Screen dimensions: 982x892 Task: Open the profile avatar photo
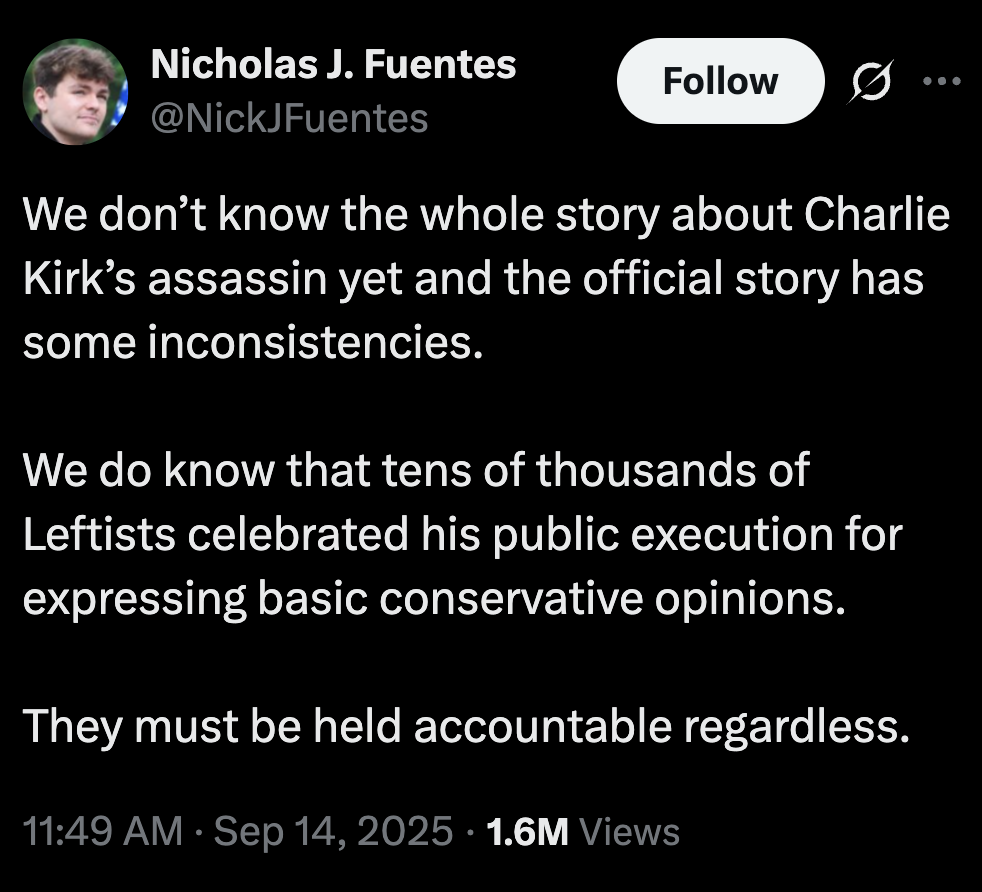[x=75, y=92]
